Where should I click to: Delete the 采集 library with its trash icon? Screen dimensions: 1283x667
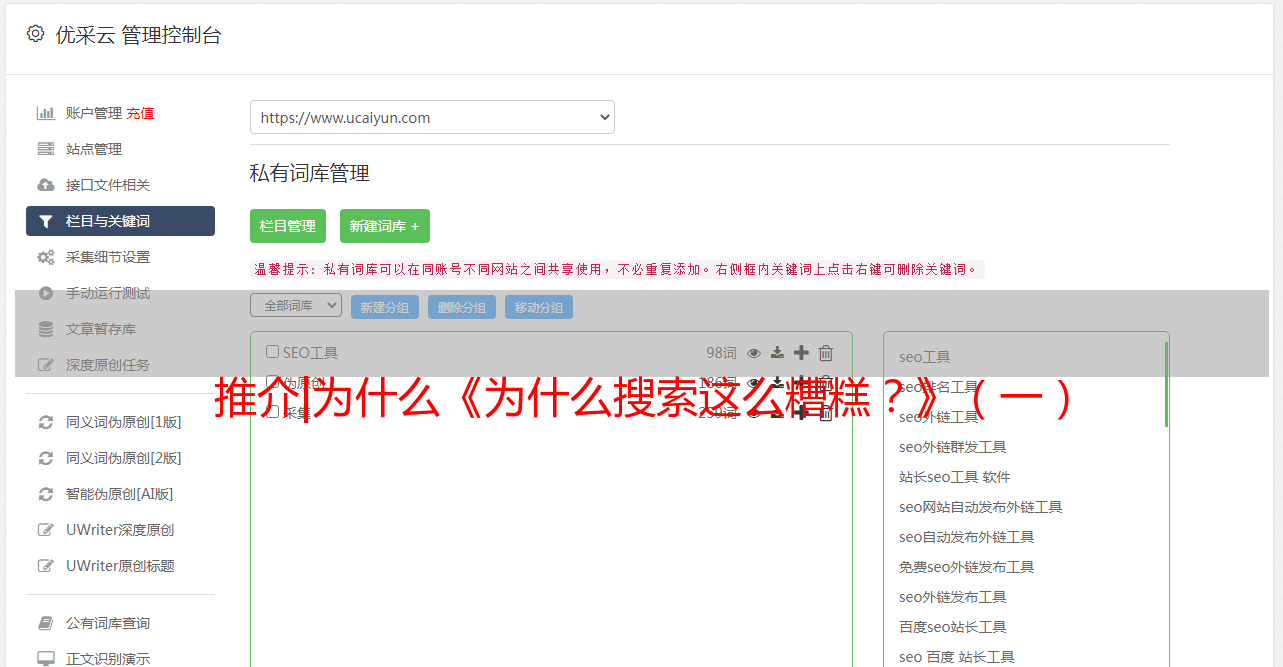click(826, 413)
